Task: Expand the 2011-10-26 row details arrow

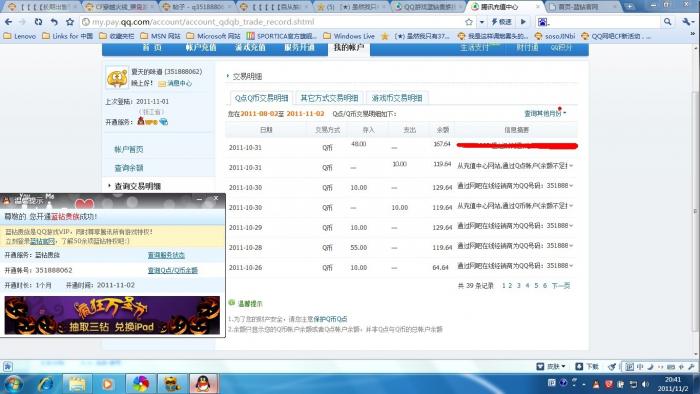Action: tap(571, 266)
